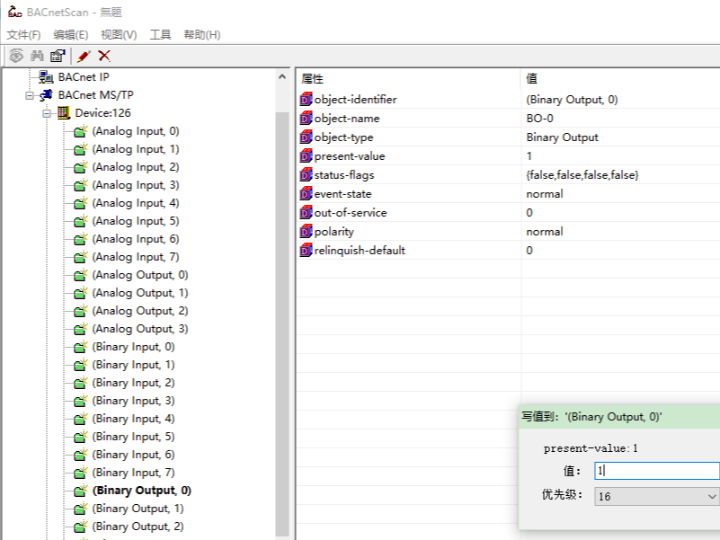Click the red X delete toolbar icon
Screen dimensions: 720x540
coord(104,56)
